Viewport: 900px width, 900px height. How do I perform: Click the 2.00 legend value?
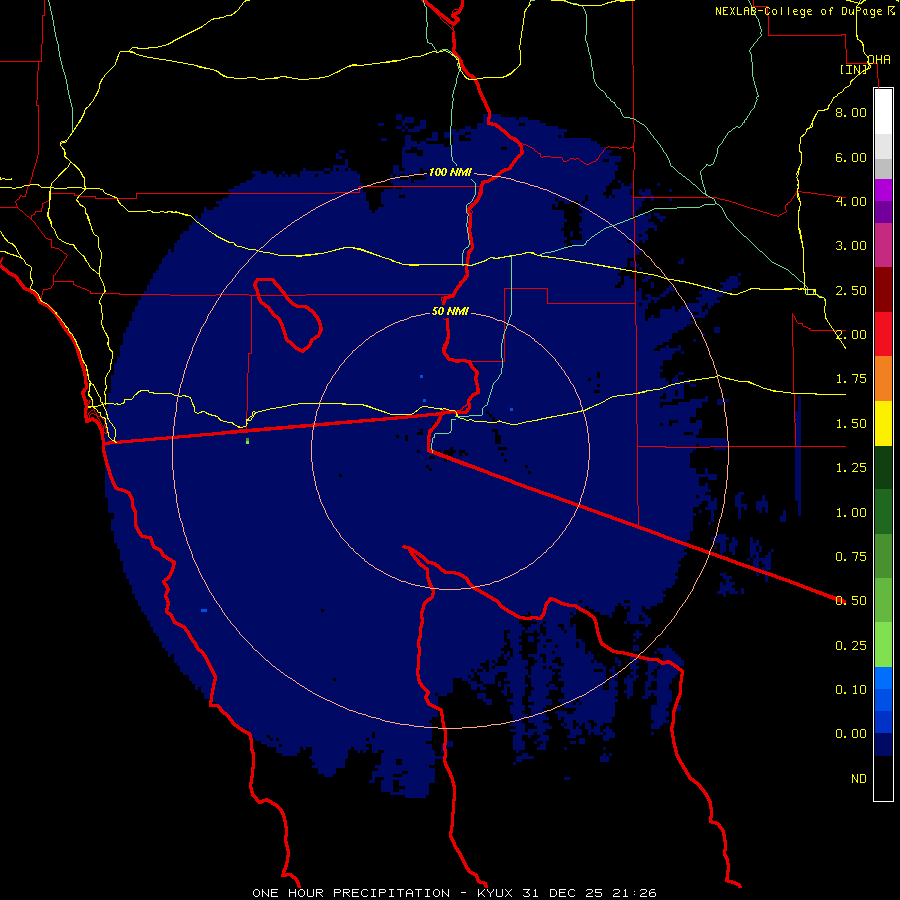point(851,335)
